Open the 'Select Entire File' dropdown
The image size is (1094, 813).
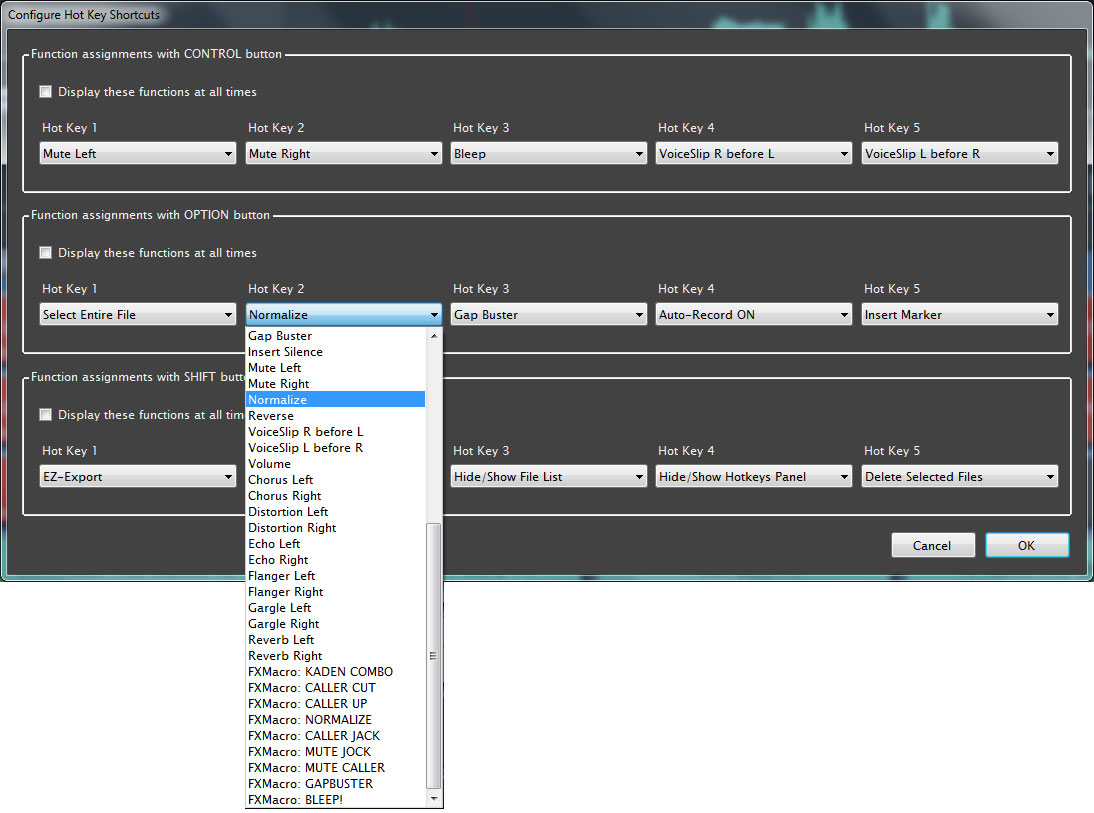coord(137,315)
